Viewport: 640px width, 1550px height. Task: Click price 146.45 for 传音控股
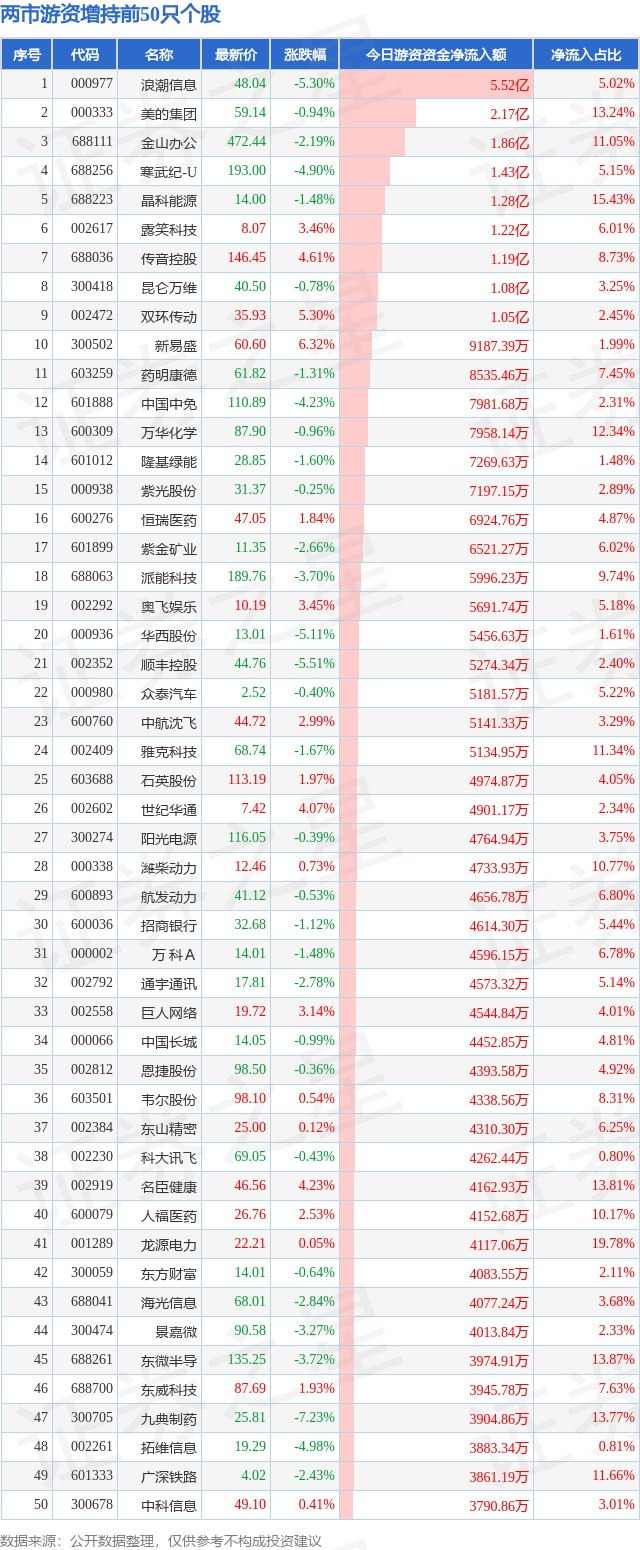click(x=247, y=258)
